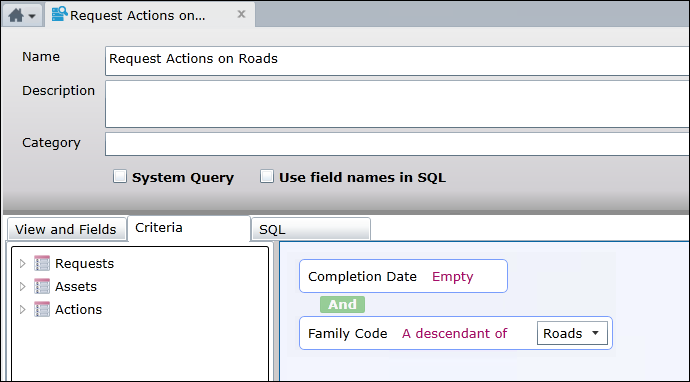Screen dimensions: 690x382
Task: Close the Request Actions on... tab
Action: 241,14
